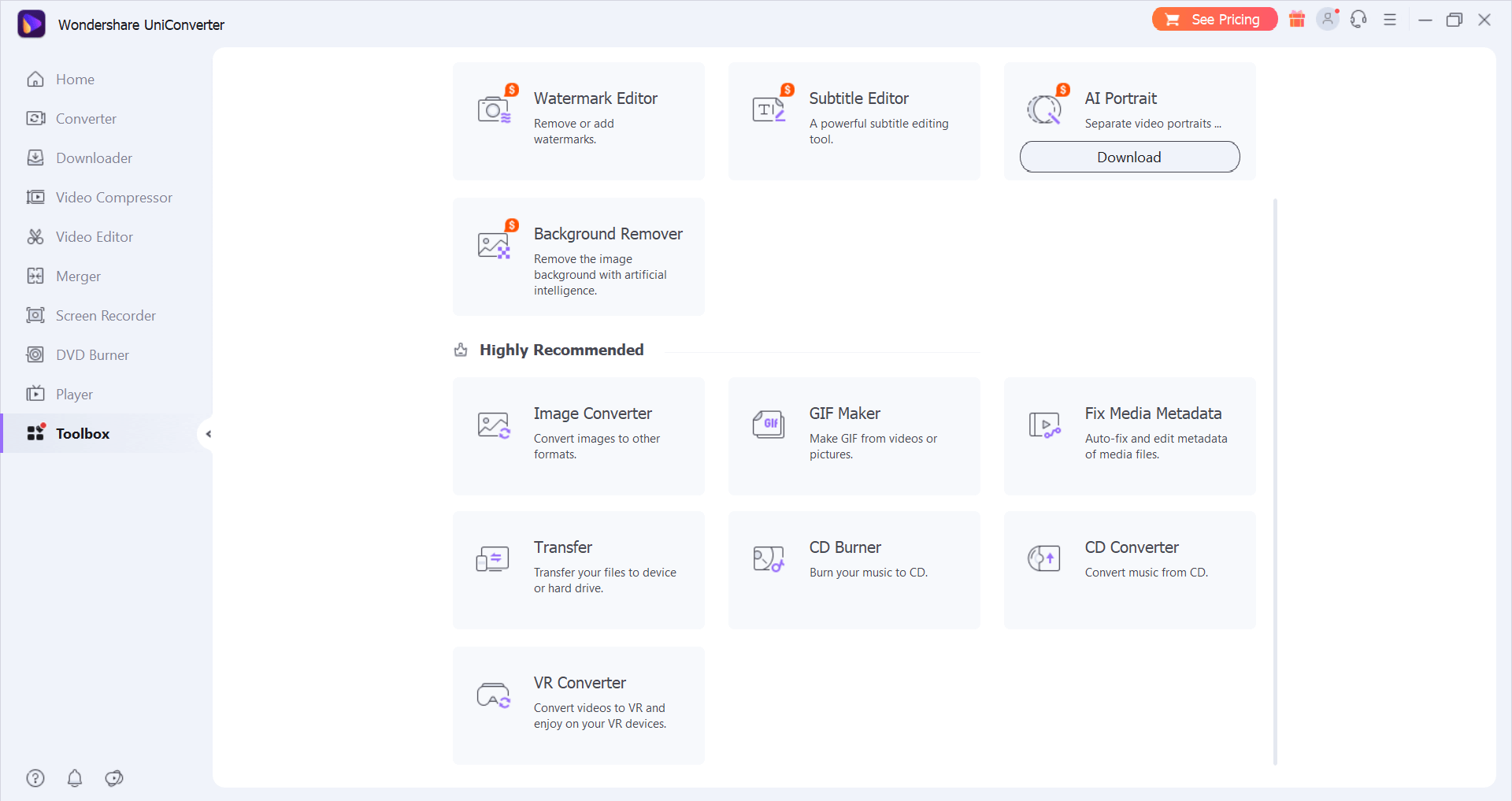1512x801 pixels.
Task: Click the Converter sidebar icon
Action: [x=35, y=118]
